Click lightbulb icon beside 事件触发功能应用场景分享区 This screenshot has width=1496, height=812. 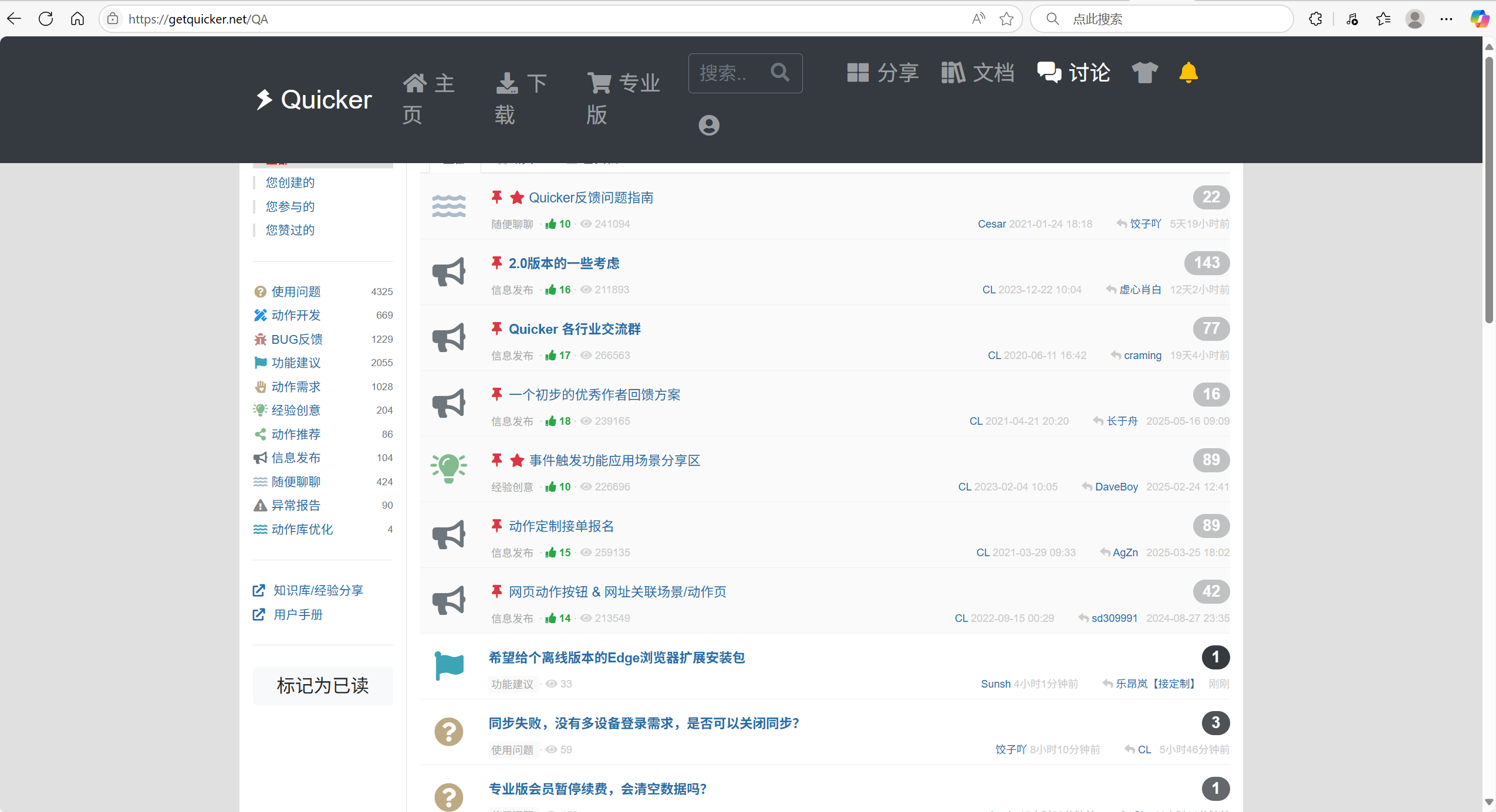pyautogui.click(x=449, y=469)
